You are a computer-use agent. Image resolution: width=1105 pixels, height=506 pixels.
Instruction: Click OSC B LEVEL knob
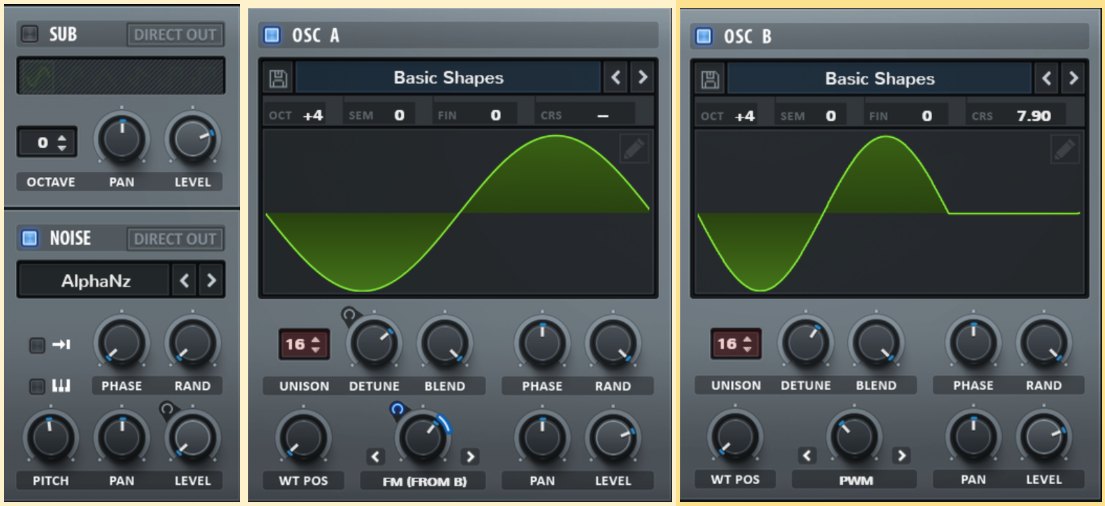pyautogui.click(x=1044, y=437)
